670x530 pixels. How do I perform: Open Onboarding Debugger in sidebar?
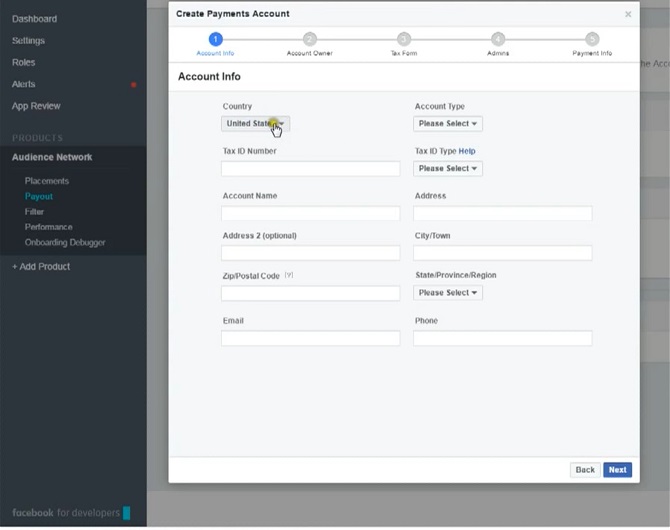point(65,242)
